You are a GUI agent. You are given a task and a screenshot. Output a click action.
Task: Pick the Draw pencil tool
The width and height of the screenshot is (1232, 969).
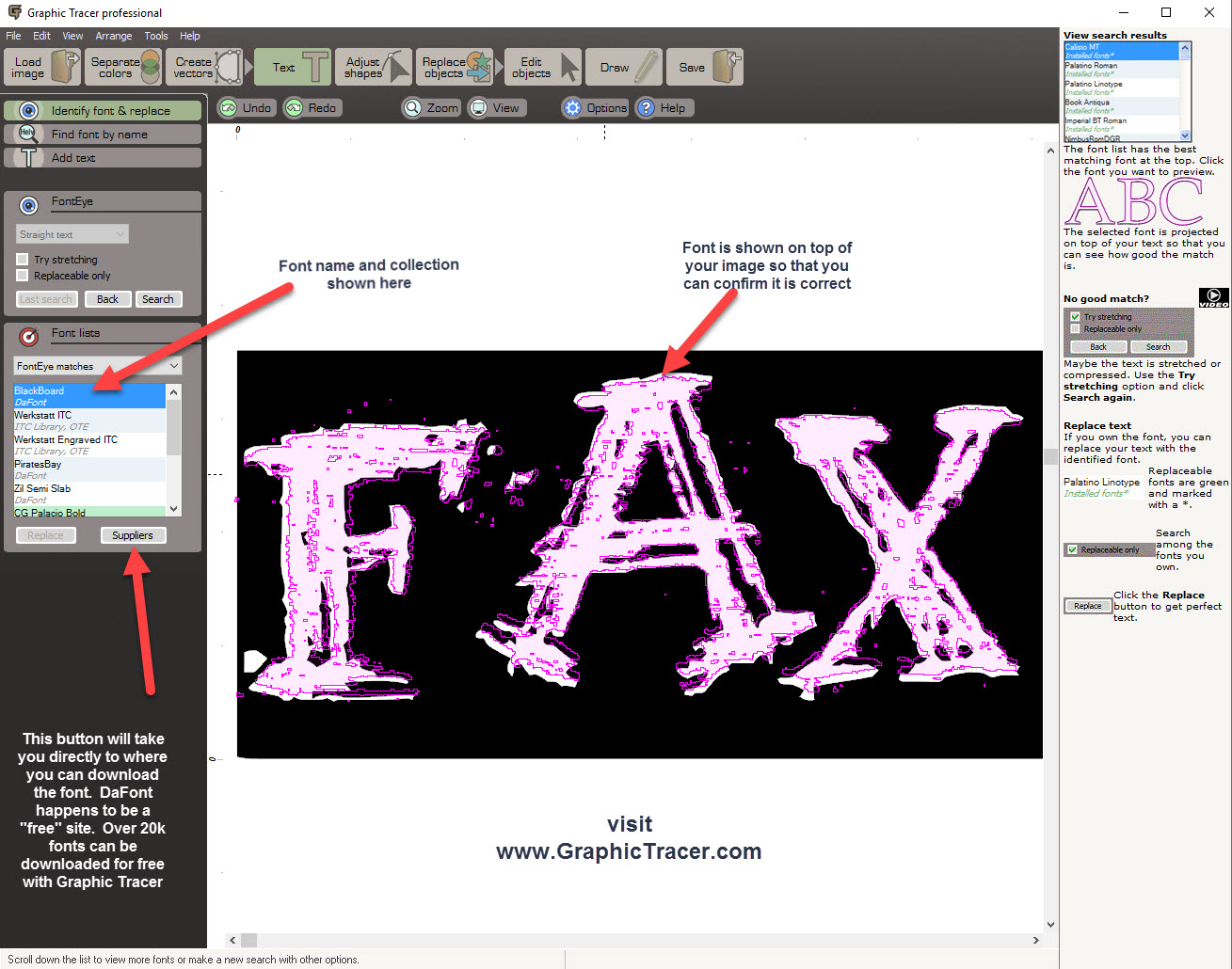(x=624, y=68)
